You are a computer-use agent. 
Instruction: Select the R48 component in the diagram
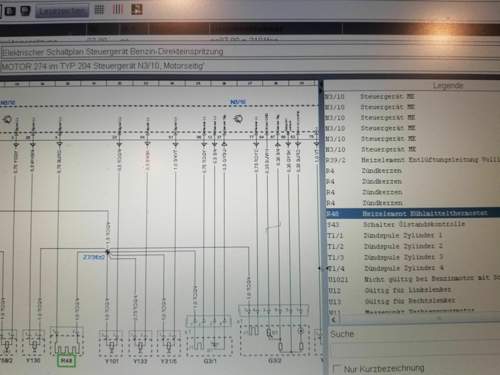point(66,361)
